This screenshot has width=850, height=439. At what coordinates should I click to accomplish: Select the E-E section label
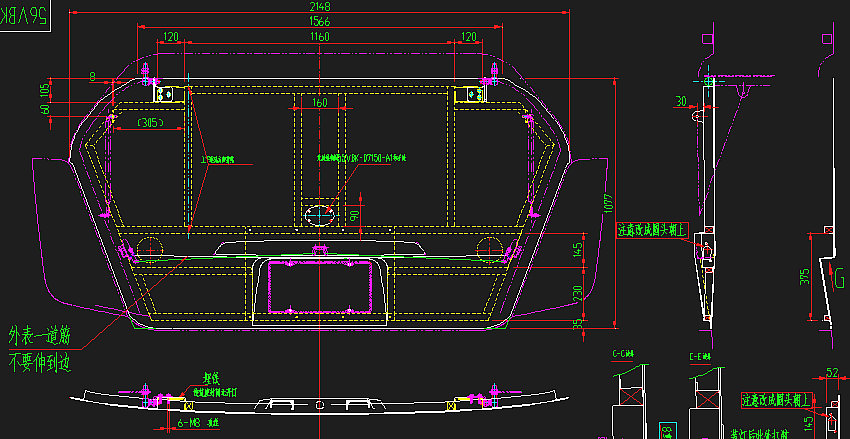[701, 355]
